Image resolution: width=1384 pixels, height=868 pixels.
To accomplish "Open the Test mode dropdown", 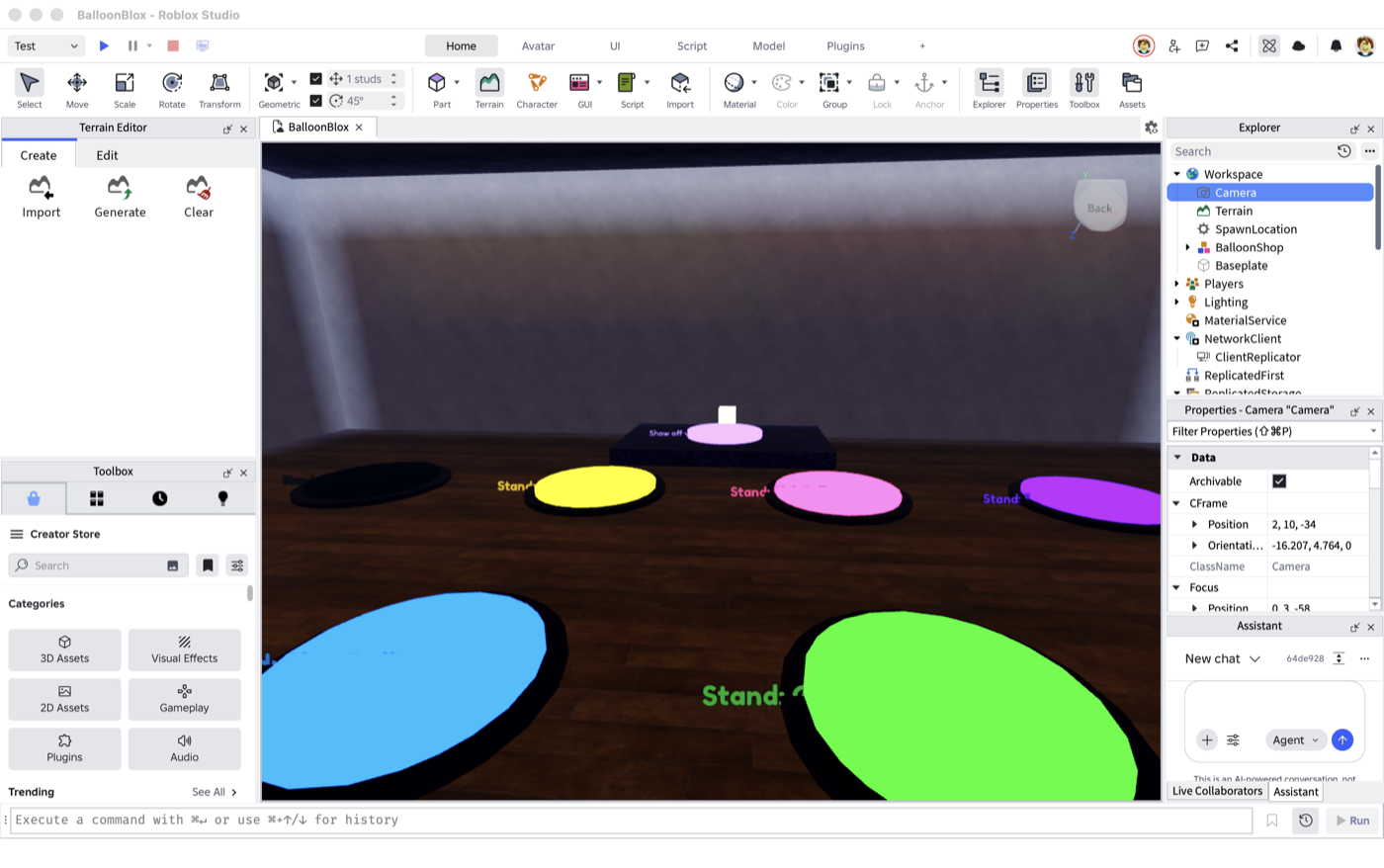I will point(46,46).
